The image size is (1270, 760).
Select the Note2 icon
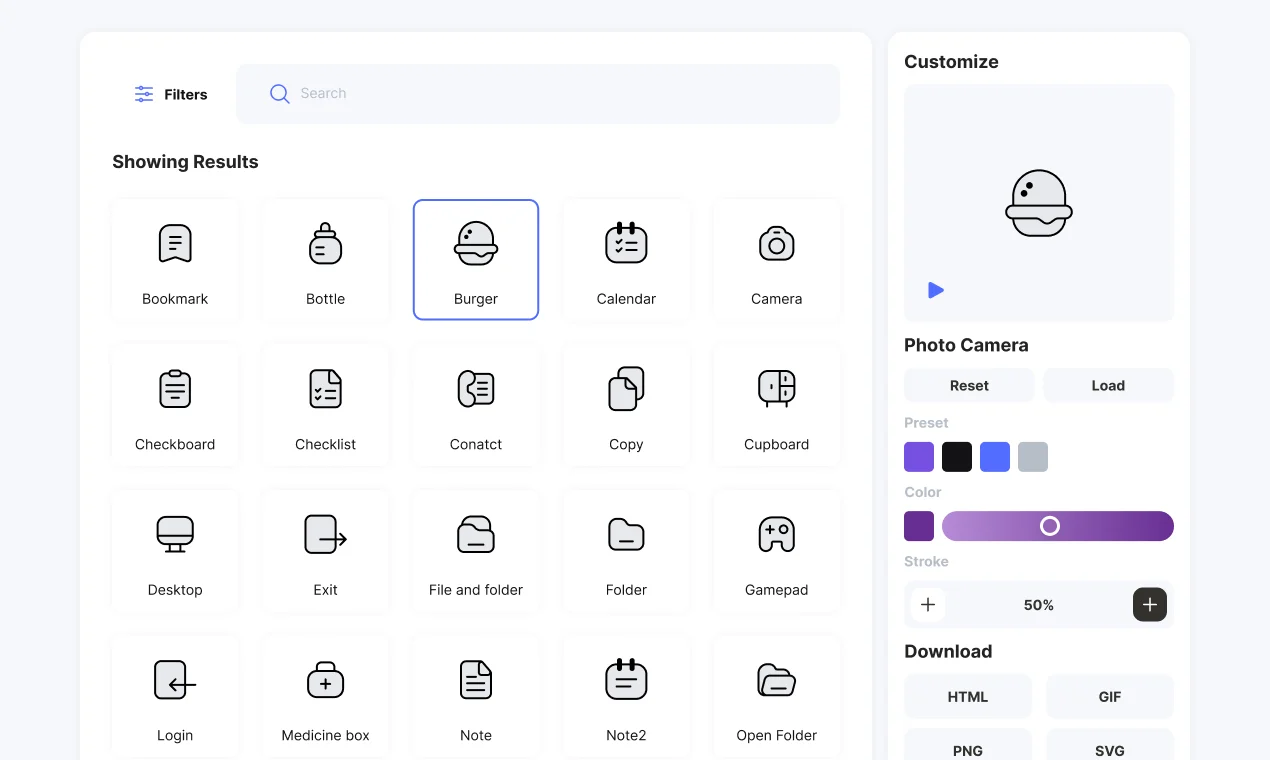pos(626,695)
